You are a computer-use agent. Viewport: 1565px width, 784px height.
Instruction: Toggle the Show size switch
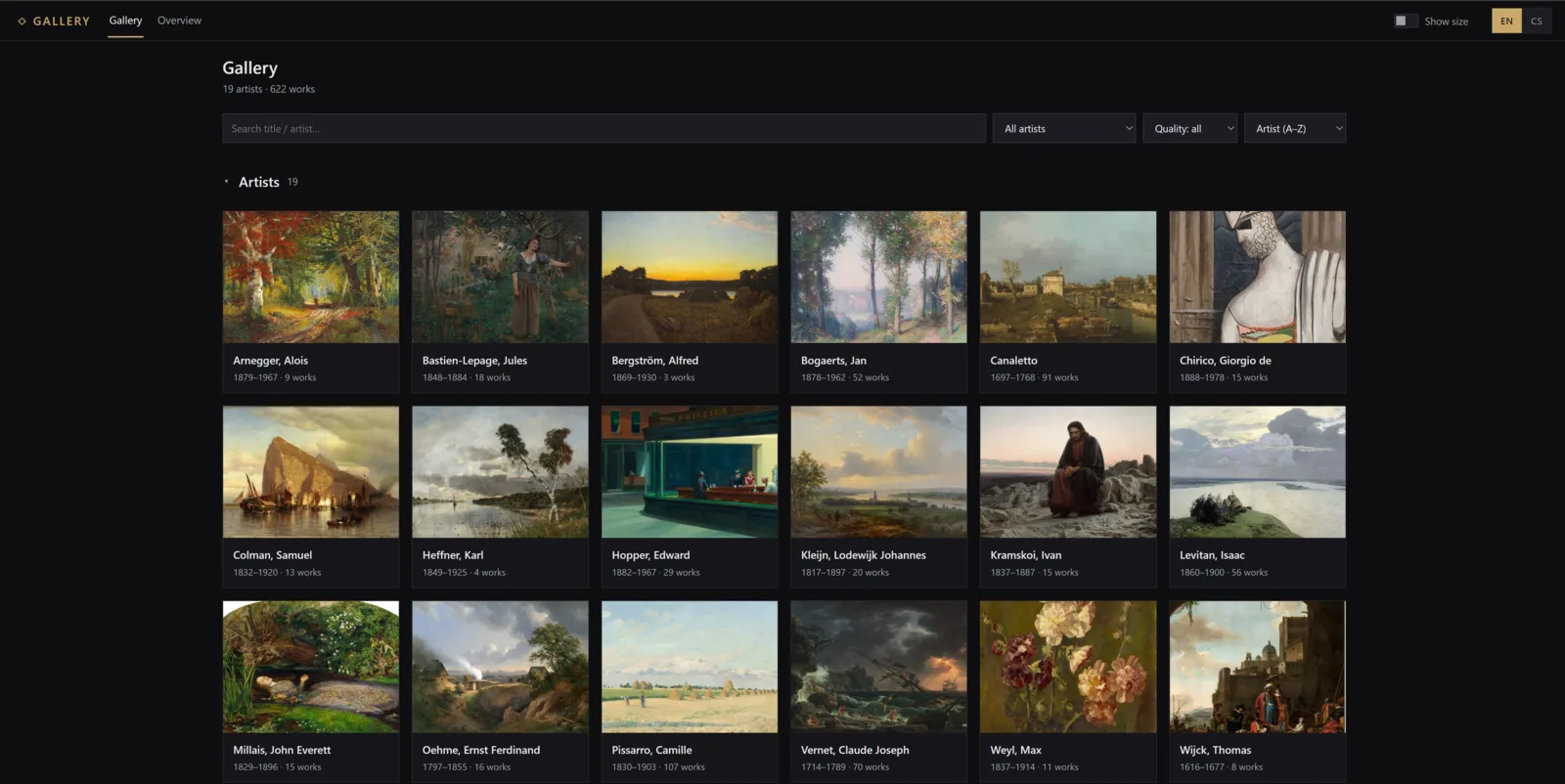click(1406, 21)
